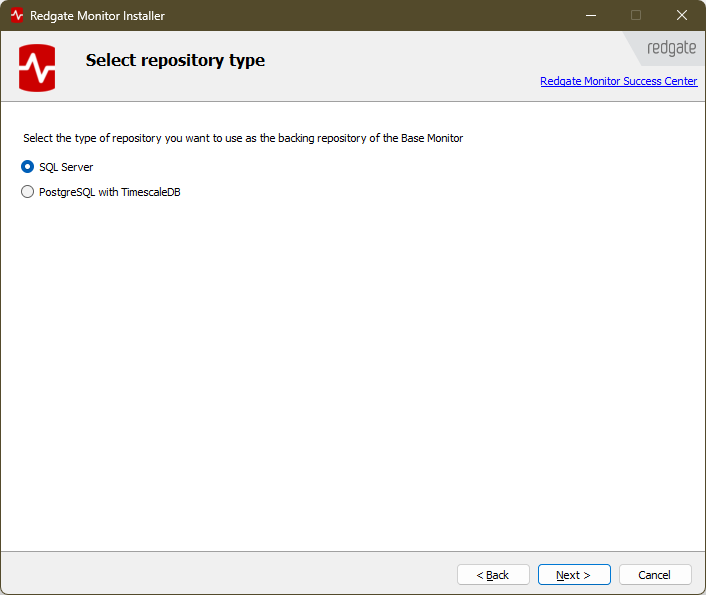Viewport: 706px width, 595px height.
Task: Go back with the Back button
Action: coord(493,575)
